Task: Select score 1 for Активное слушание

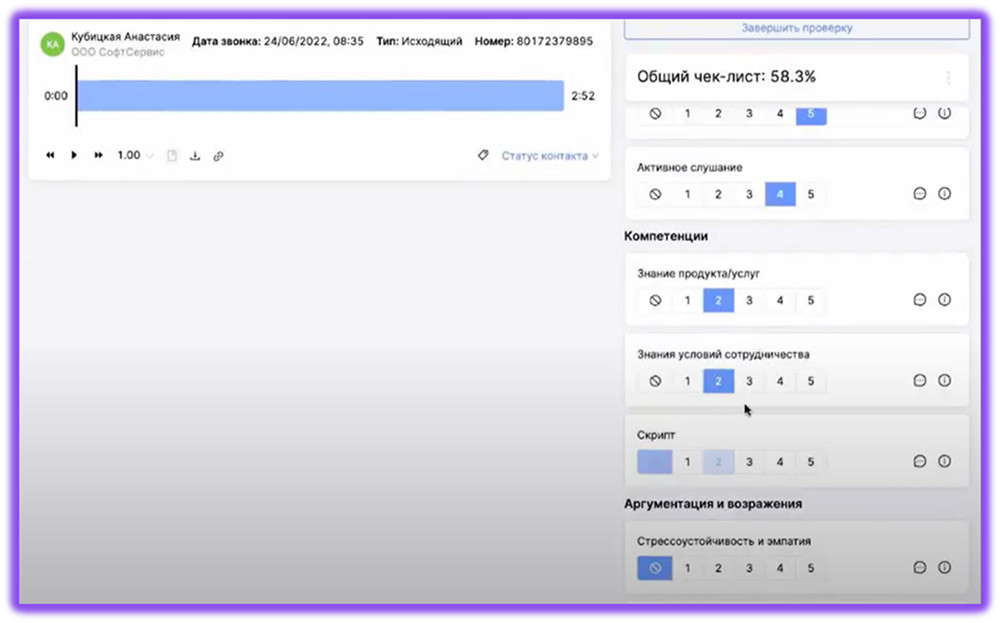Action: [687, 194]
